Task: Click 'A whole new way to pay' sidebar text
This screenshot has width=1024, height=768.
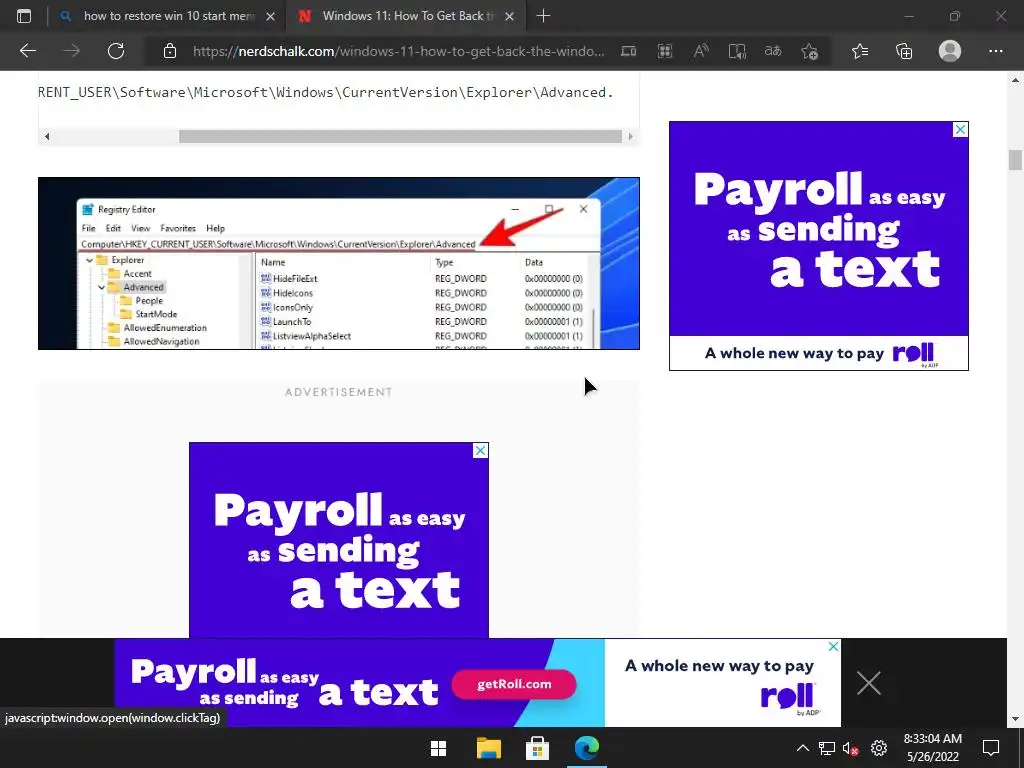Action: click(x=794, y=353)
